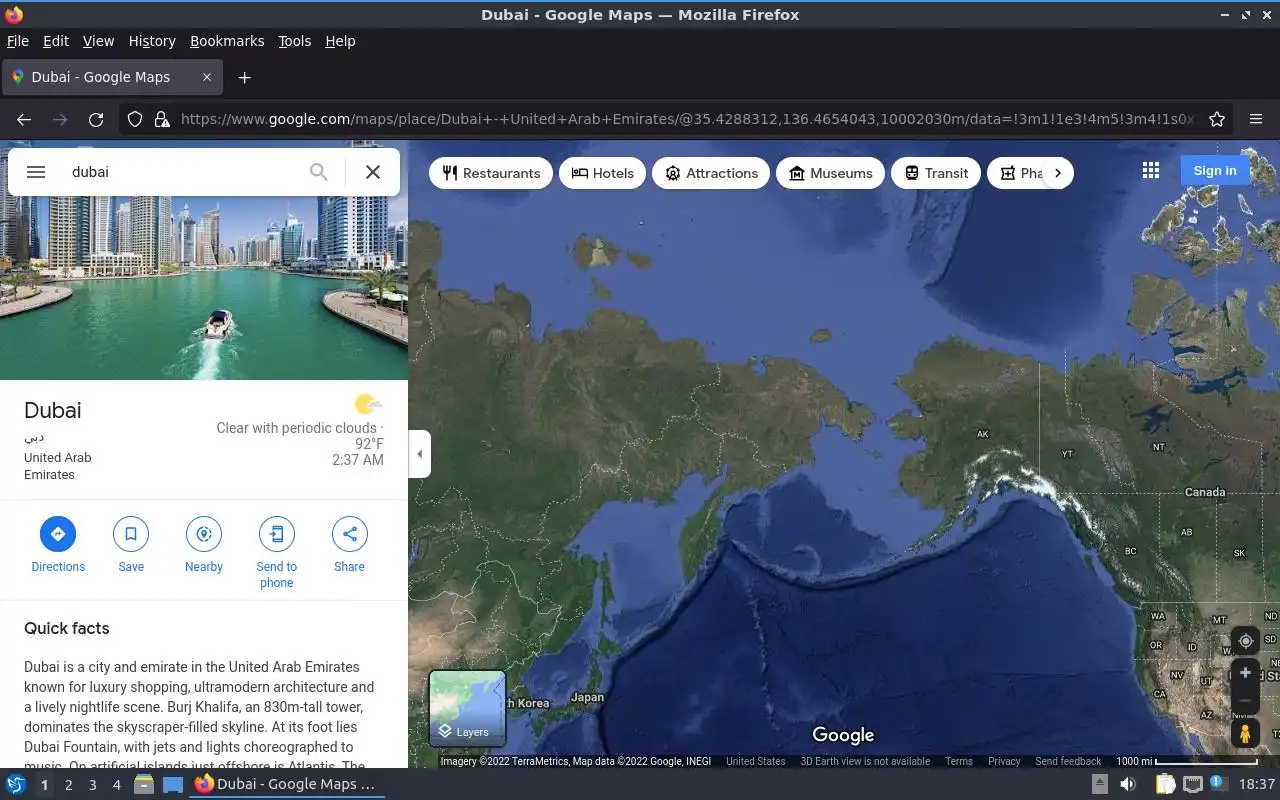Click the Transit category chip
Image resolution: width=1280 pixels, height=800 pixels.
[x=936, y=173]
